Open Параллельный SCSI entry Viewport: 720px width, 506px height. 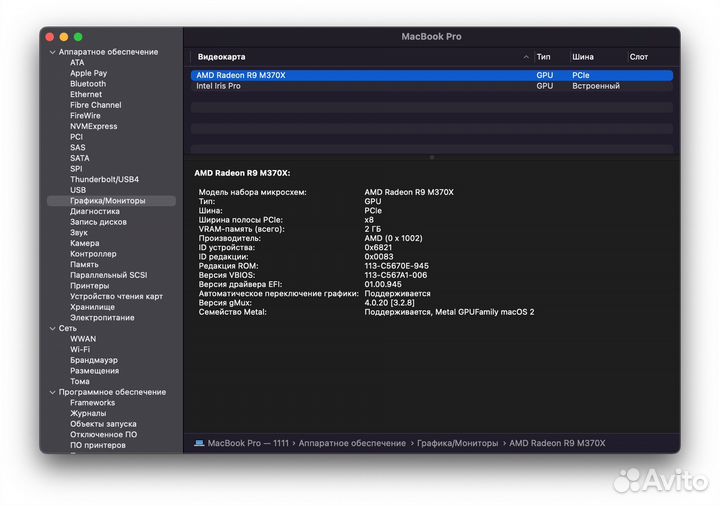[108, 275]
